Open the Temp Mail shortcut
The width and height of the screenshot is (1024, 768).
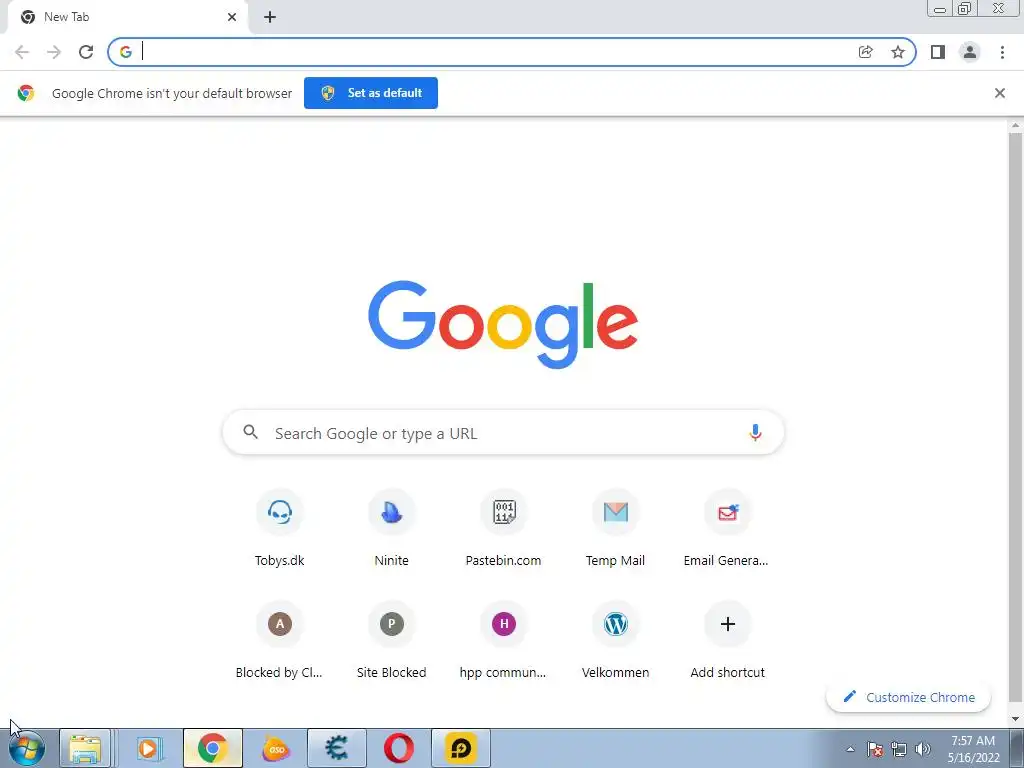[615, 528]
